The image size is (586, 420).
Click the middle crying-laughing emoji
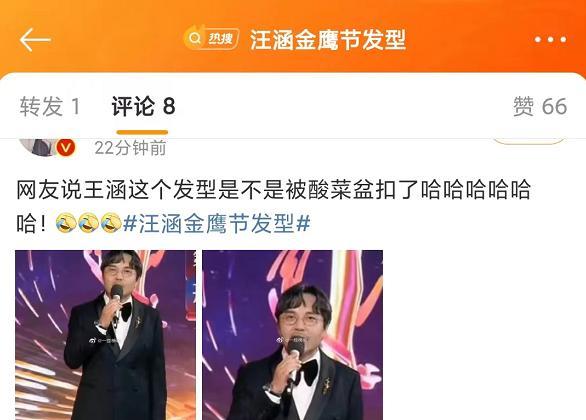89,223
